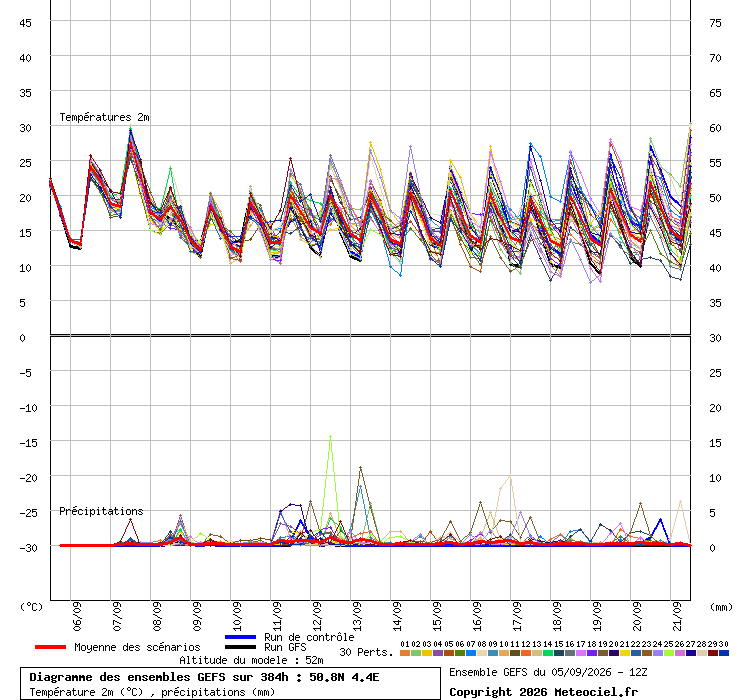
Task: Click the Copyright 2026 Meteociel.fr text
Action: point(543,692)
